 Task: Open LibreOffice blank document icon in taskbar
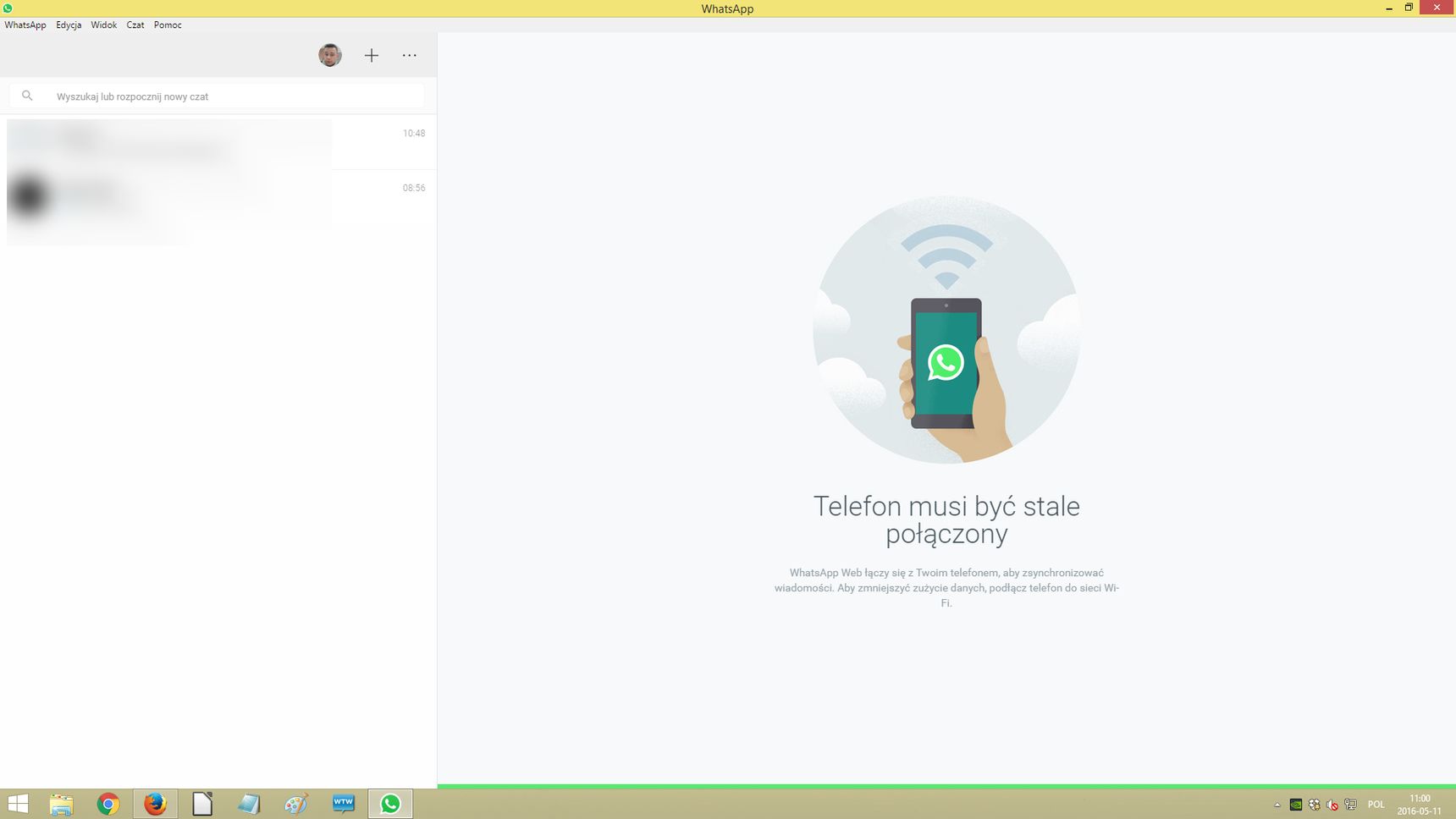202,804
